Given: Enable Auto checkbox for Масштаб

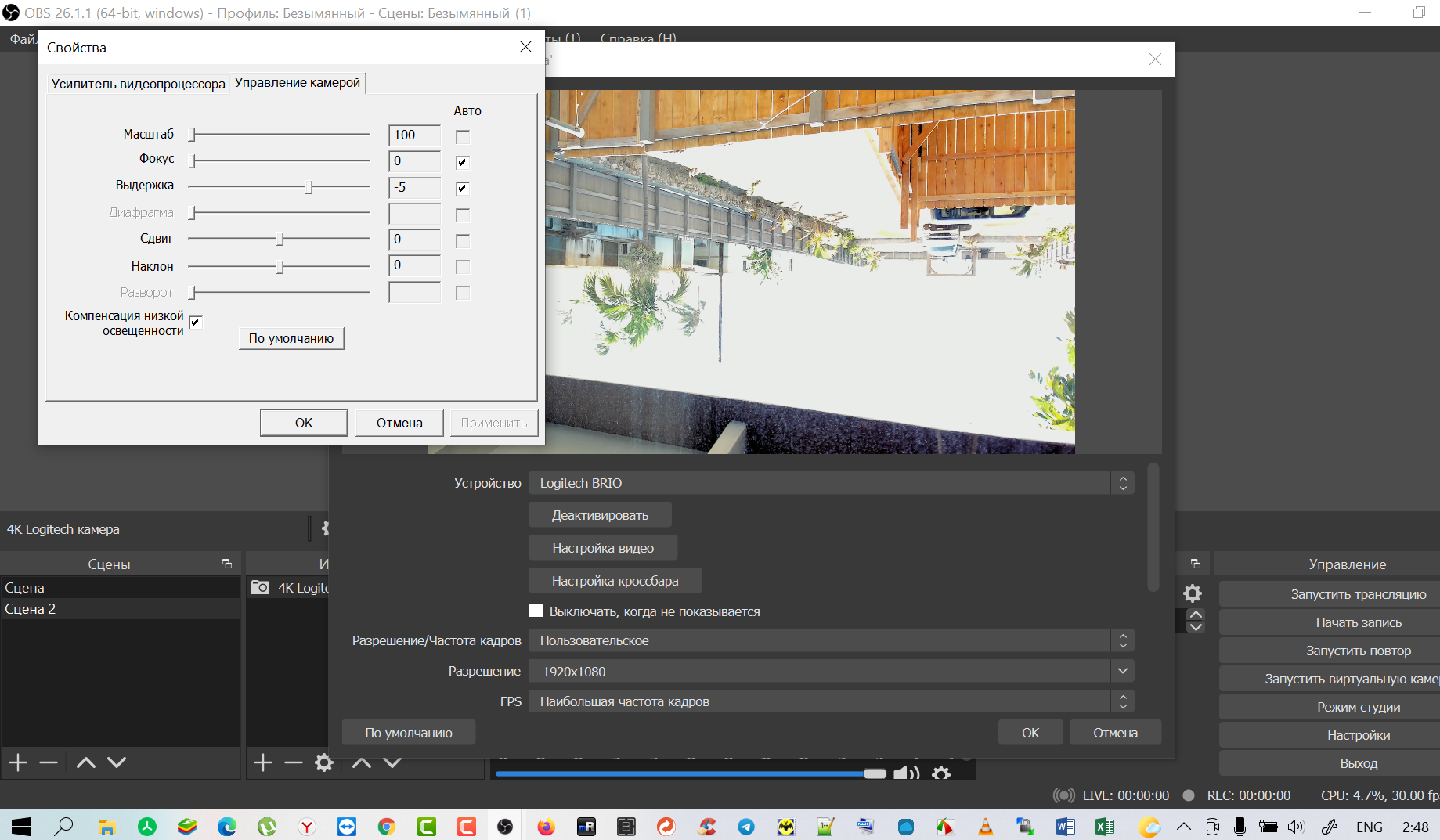Looking at the screenshot, I should (463, 136).
